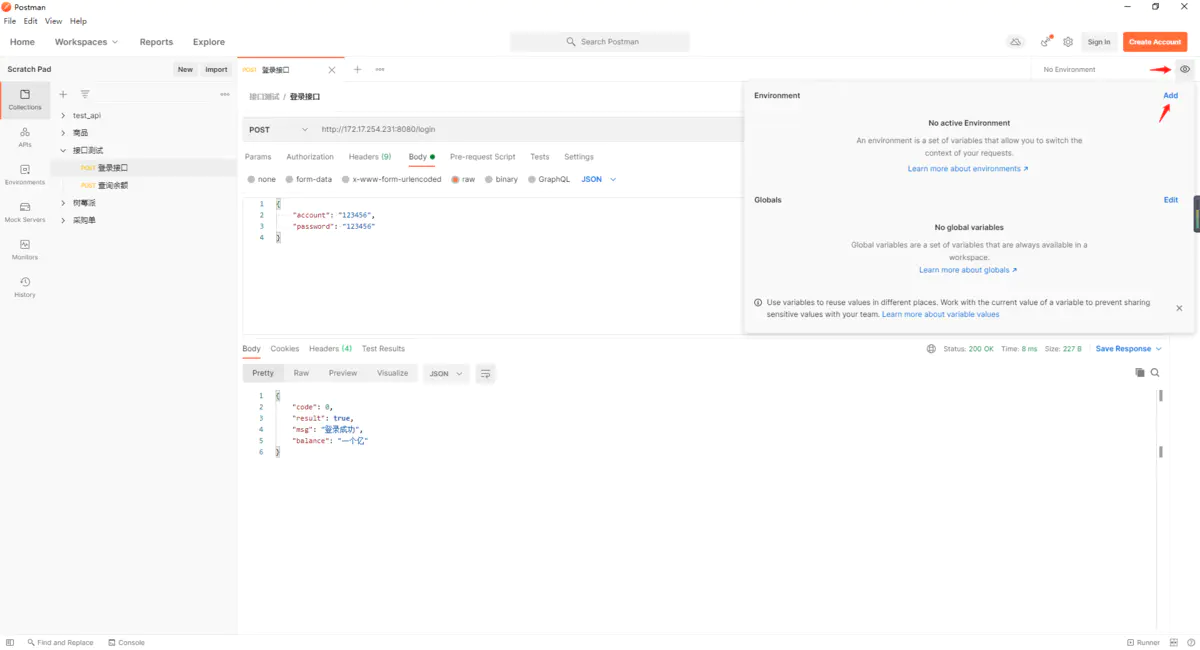This screenshot has height=650, width=1200.
Task: Switch to the Test Results tab
Action: pyautogui.click(x=383, y=349)
